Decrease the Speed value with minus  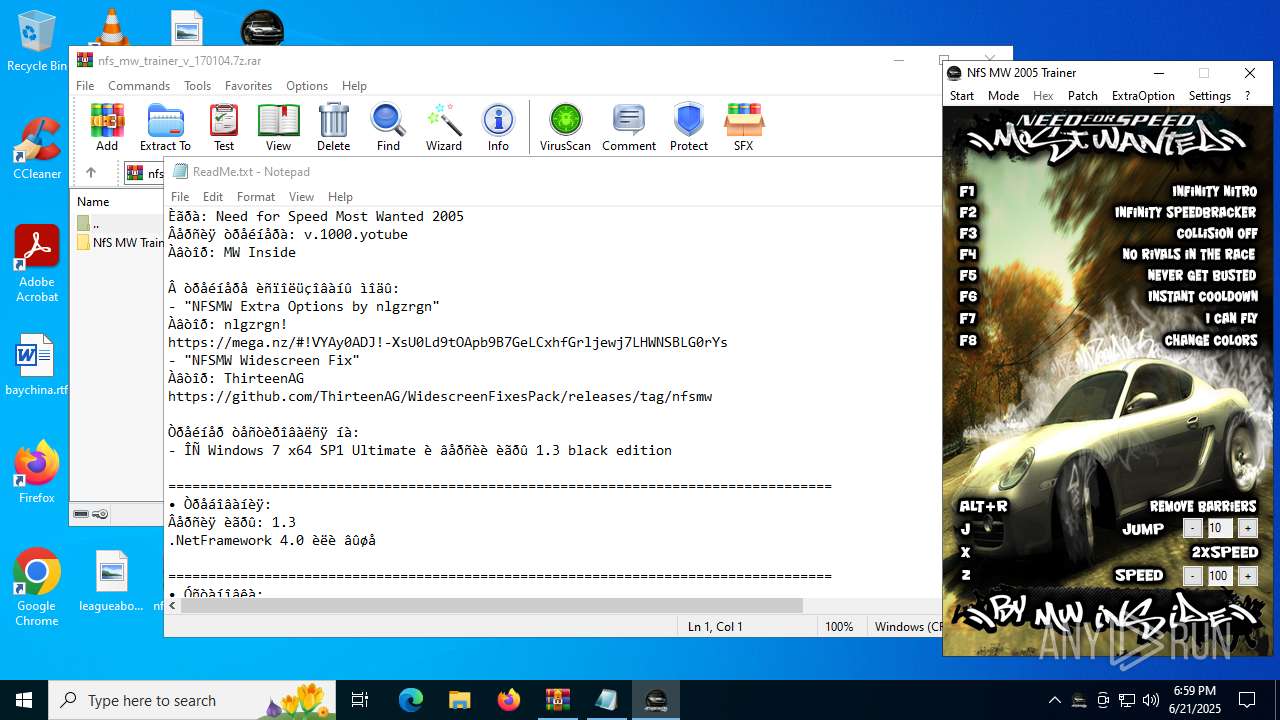(x=1192, y=576)
